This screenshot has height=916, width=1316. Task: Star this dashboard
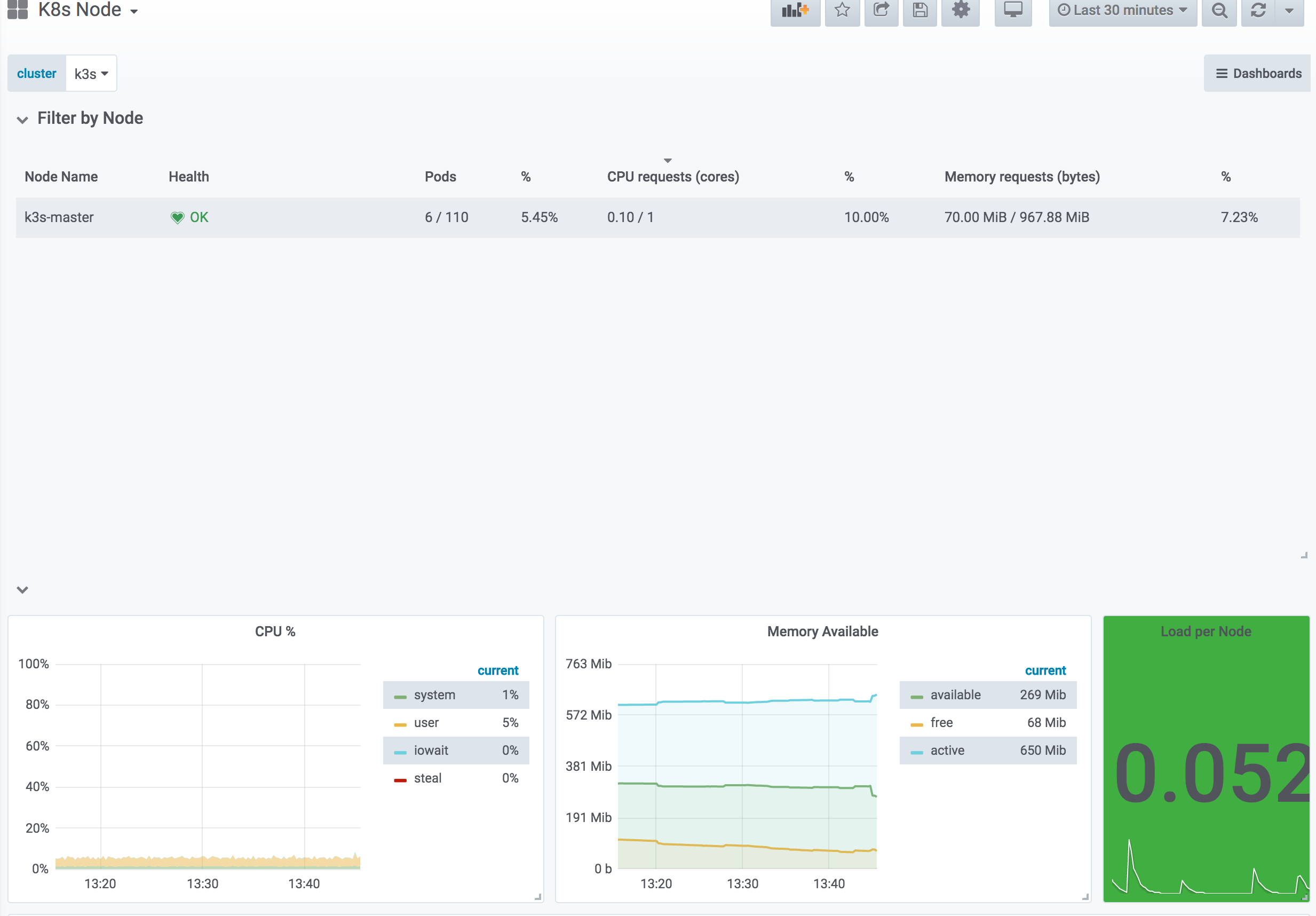click(842, 11)
